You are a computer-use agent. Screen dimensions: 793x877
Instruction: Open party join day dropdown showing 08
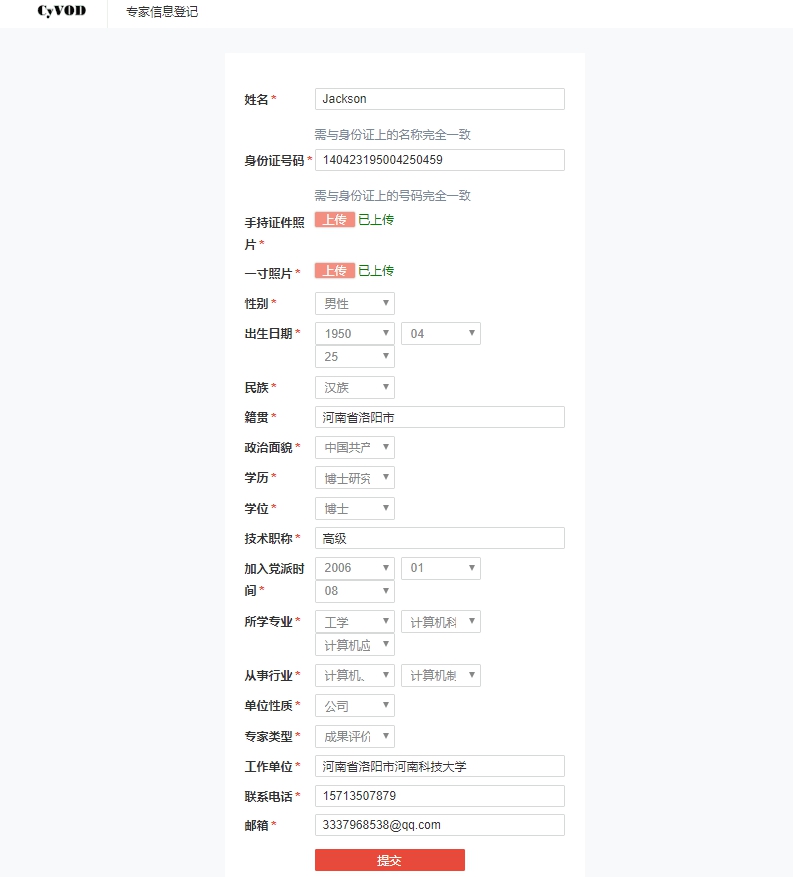[x=355, y=591]
